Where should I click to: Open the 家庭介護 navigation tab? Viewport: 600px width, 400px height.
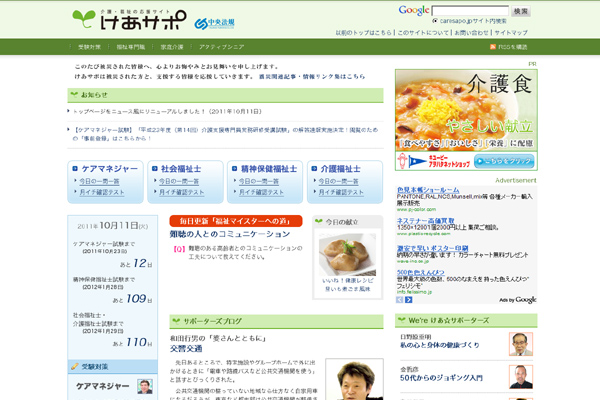pos(171,47)
